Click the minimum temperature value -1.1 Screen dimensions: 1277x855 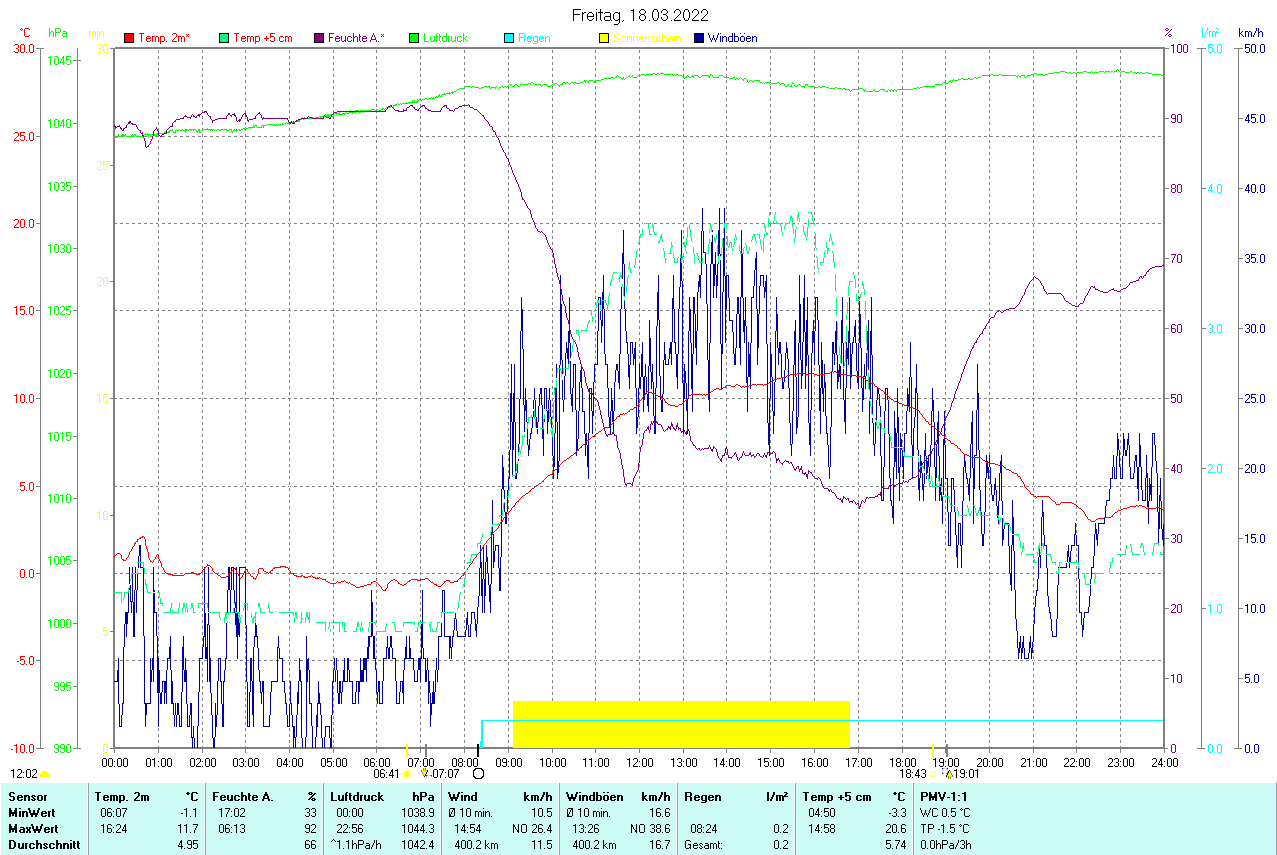pos(191,813)
